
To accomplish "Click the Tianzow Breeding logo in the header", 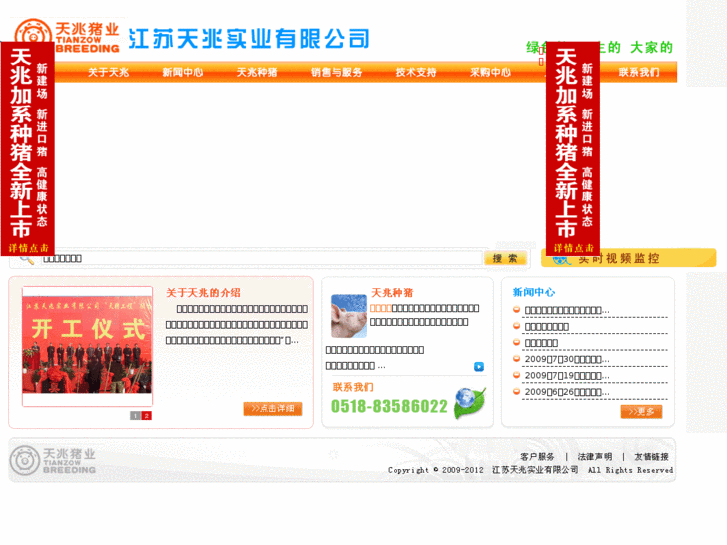I will click(66, 35).
